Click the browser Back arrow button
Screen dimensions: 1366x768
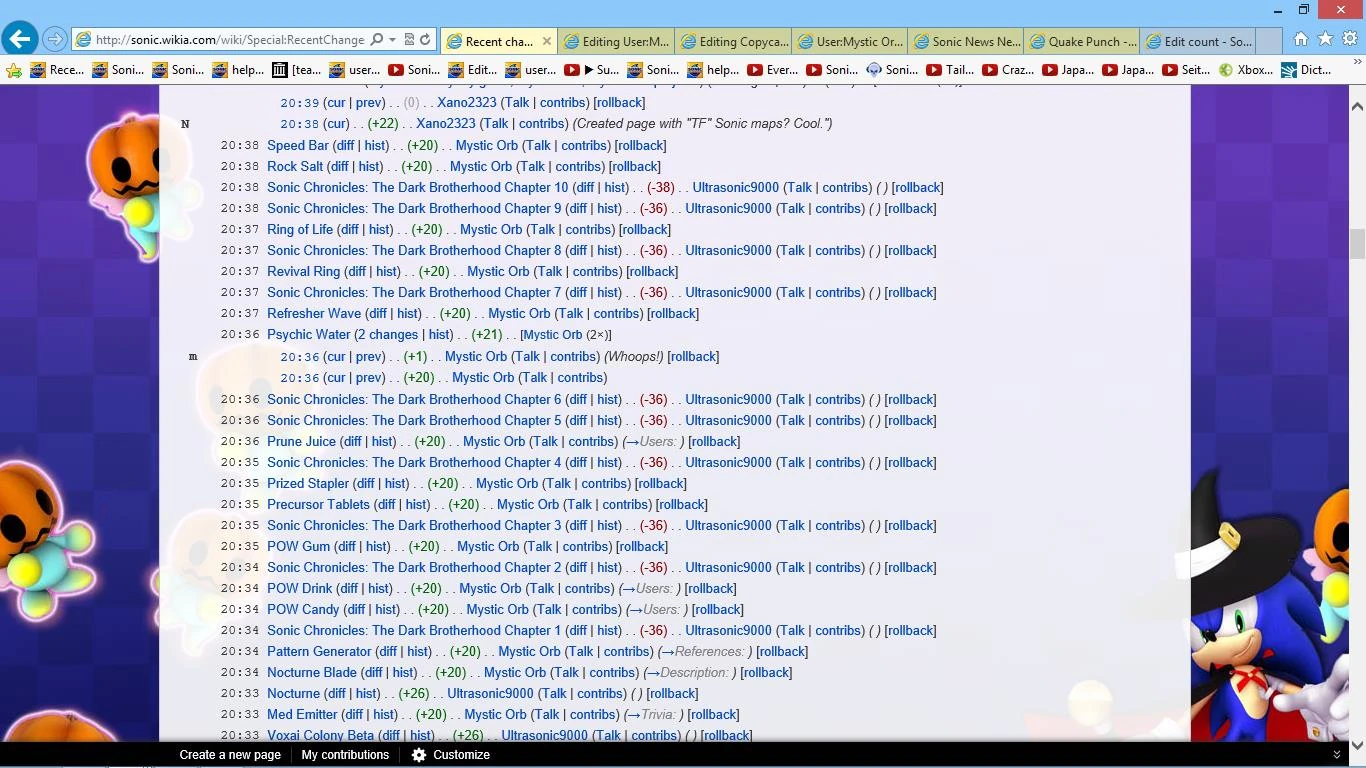tap(20, 39)
